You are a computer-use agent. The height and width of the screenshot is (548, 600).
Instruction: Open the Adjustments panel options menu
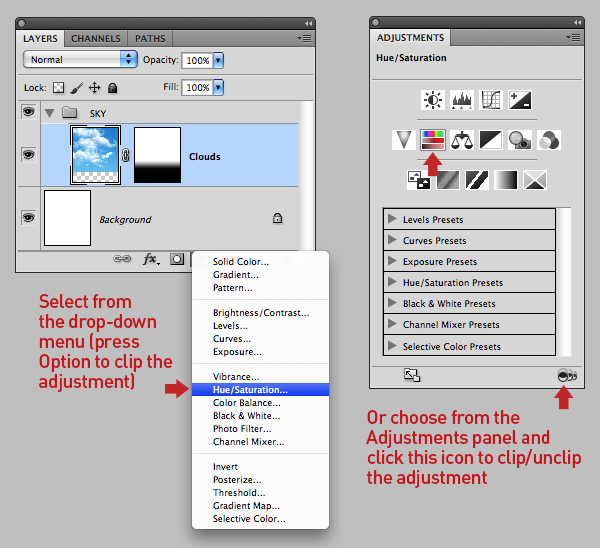[573, 38]
